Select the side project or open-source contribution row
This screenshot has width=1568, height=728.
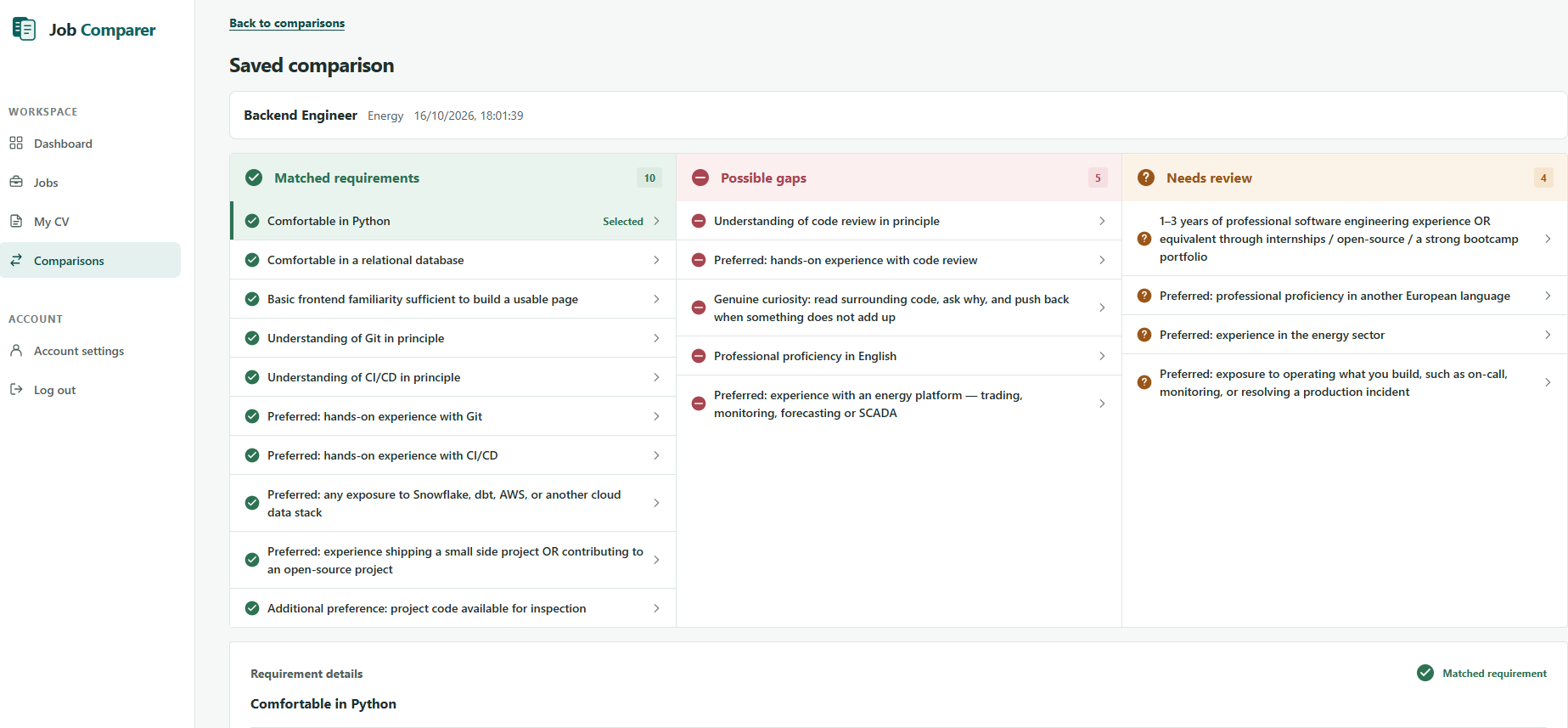453,560
